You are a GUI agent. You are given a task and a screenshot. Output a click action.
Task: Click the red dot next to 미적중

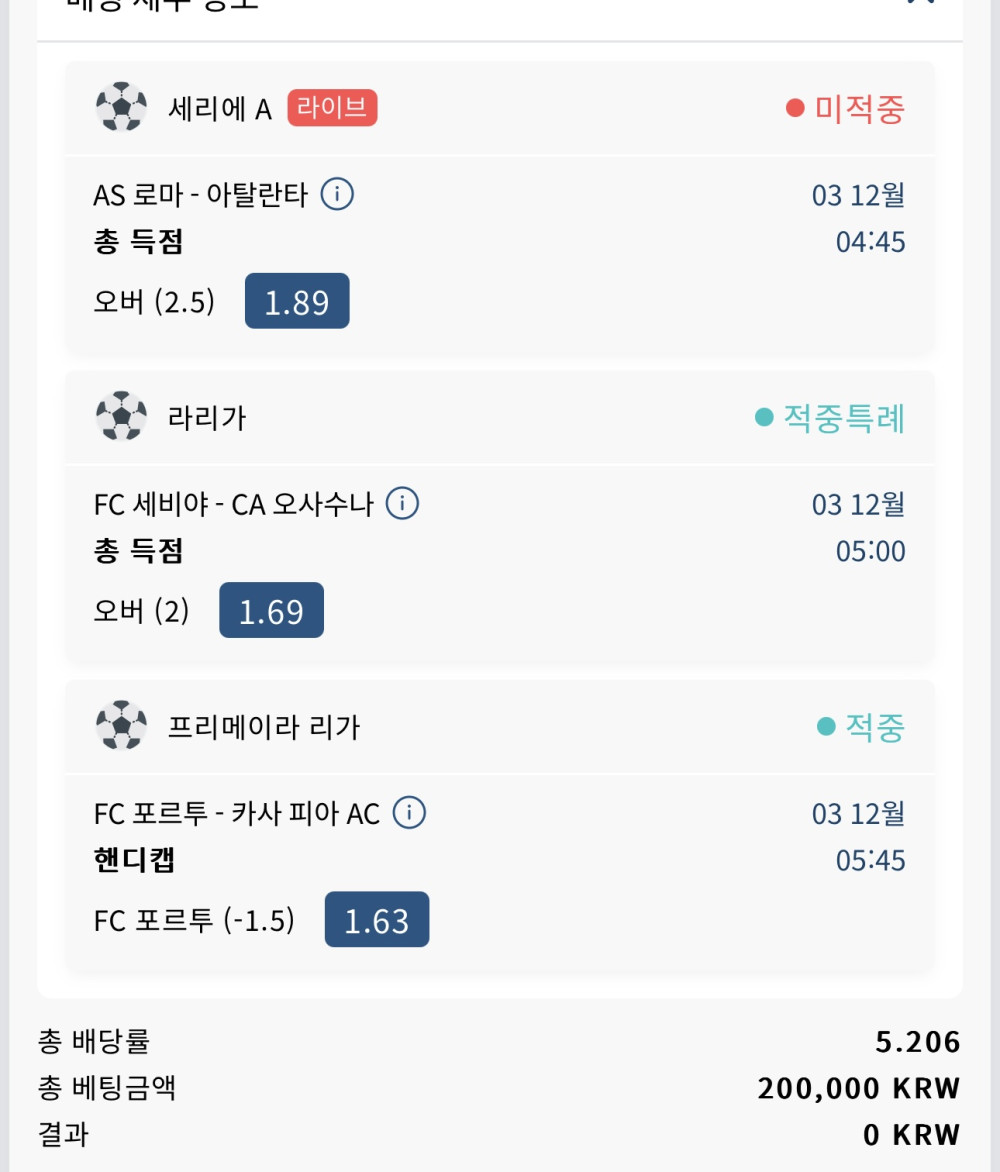click(795, 108)
